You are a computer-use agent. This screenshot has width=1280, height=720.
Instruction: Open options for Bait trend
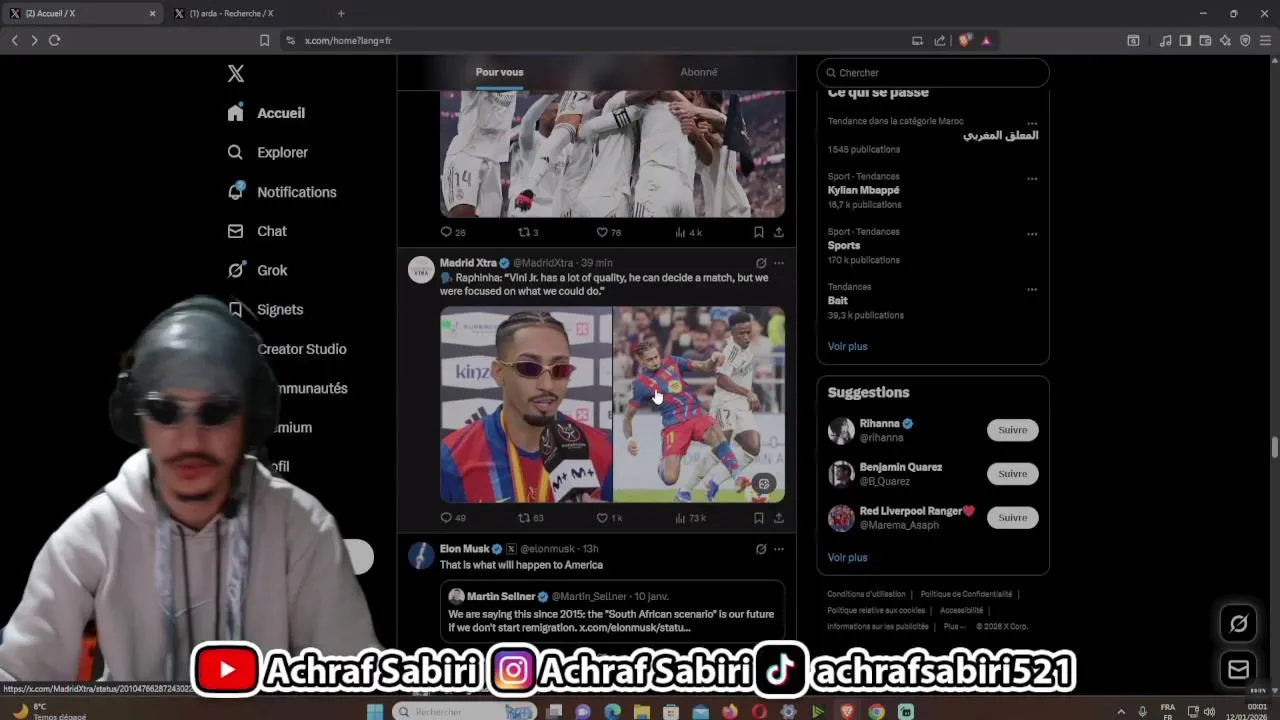click(x=1032, y=289)
